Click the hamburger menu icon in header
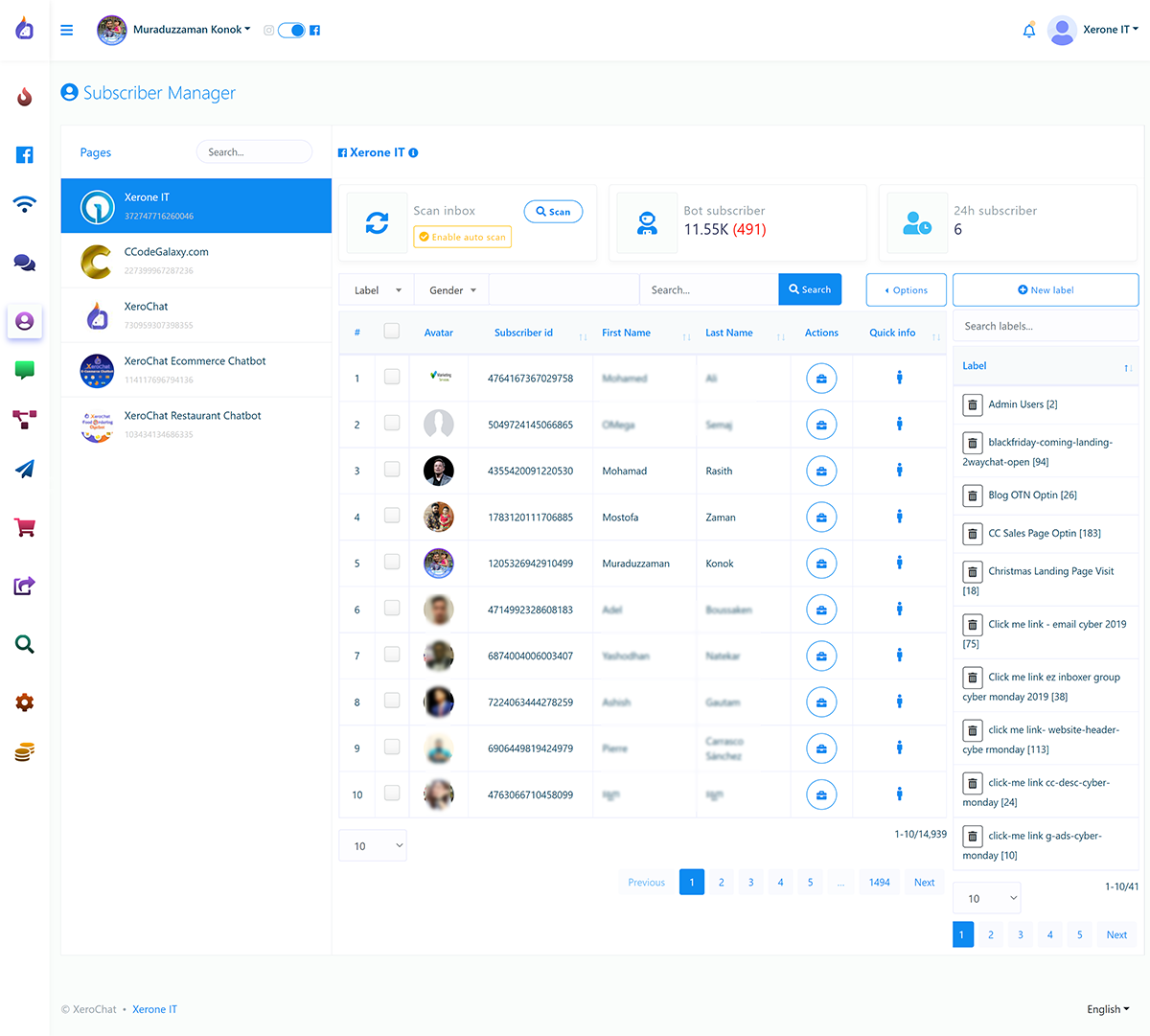 pyautogui.click(x=67, y=30)
